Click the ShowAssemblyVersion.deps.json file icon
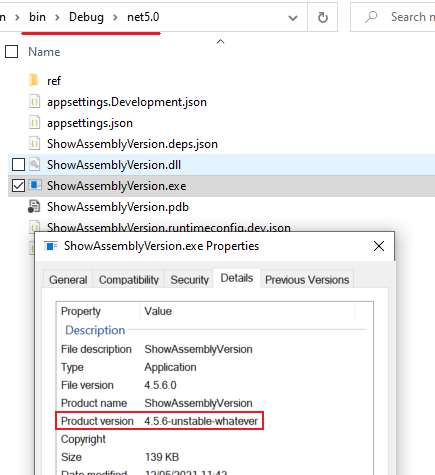This screenshot has height=475, width=435. [x=34, y=144]
